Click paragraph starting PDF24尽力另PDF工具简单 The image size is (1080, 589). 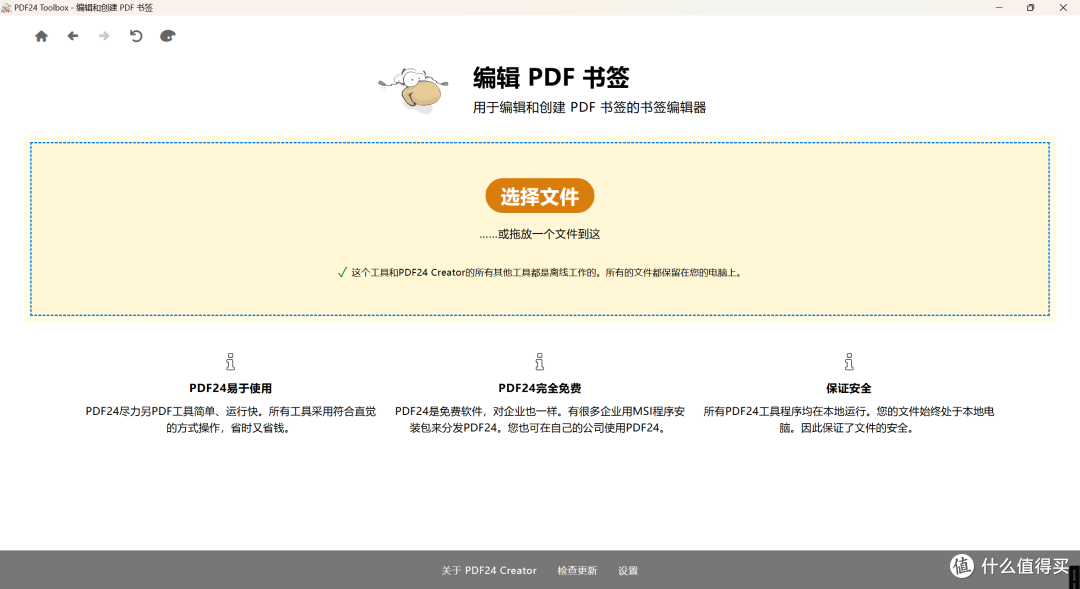coord(231,420)
